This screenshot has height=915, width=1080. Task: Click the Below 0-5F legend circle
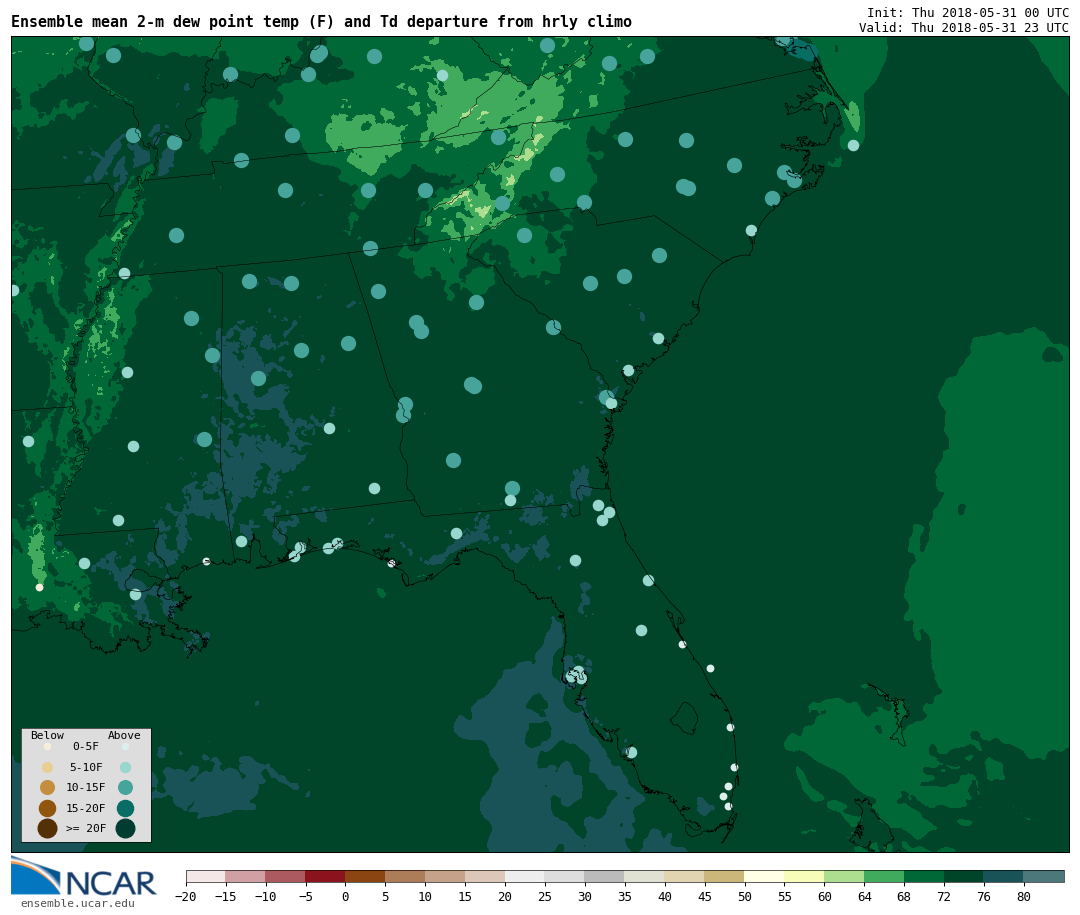coord(48,746)
